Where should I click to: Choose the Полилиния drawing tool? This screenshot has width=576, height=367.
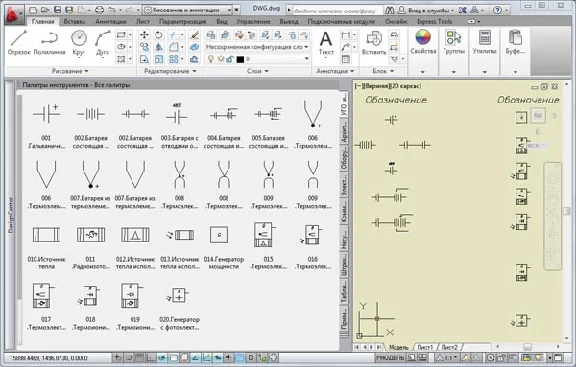click(50, 43)
